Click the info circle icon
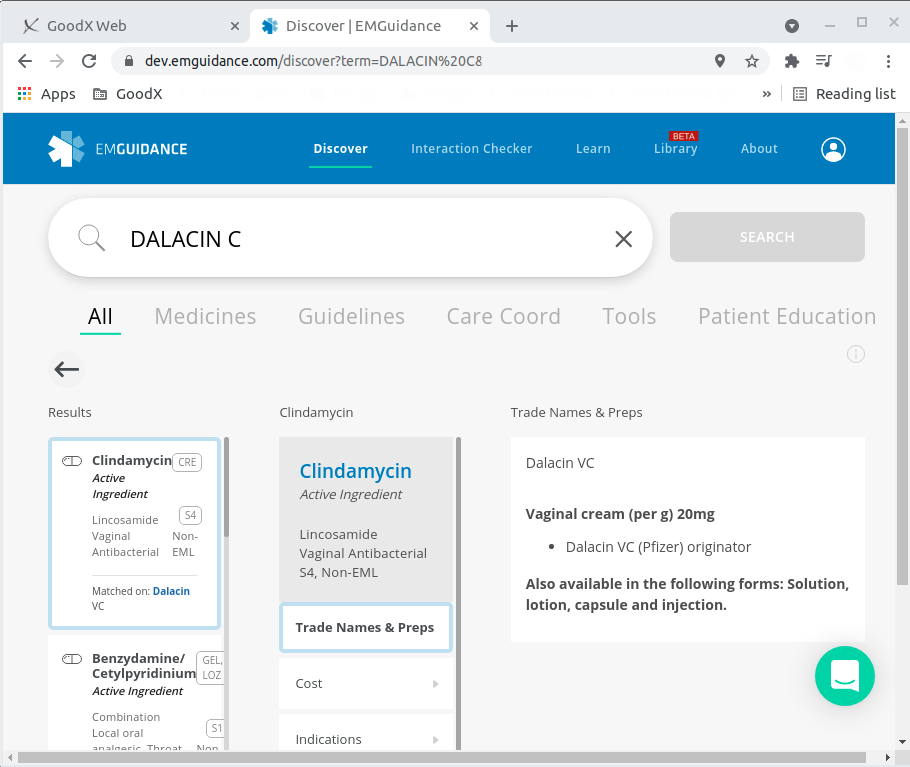 pyautogui.click(x=855, y=354)
